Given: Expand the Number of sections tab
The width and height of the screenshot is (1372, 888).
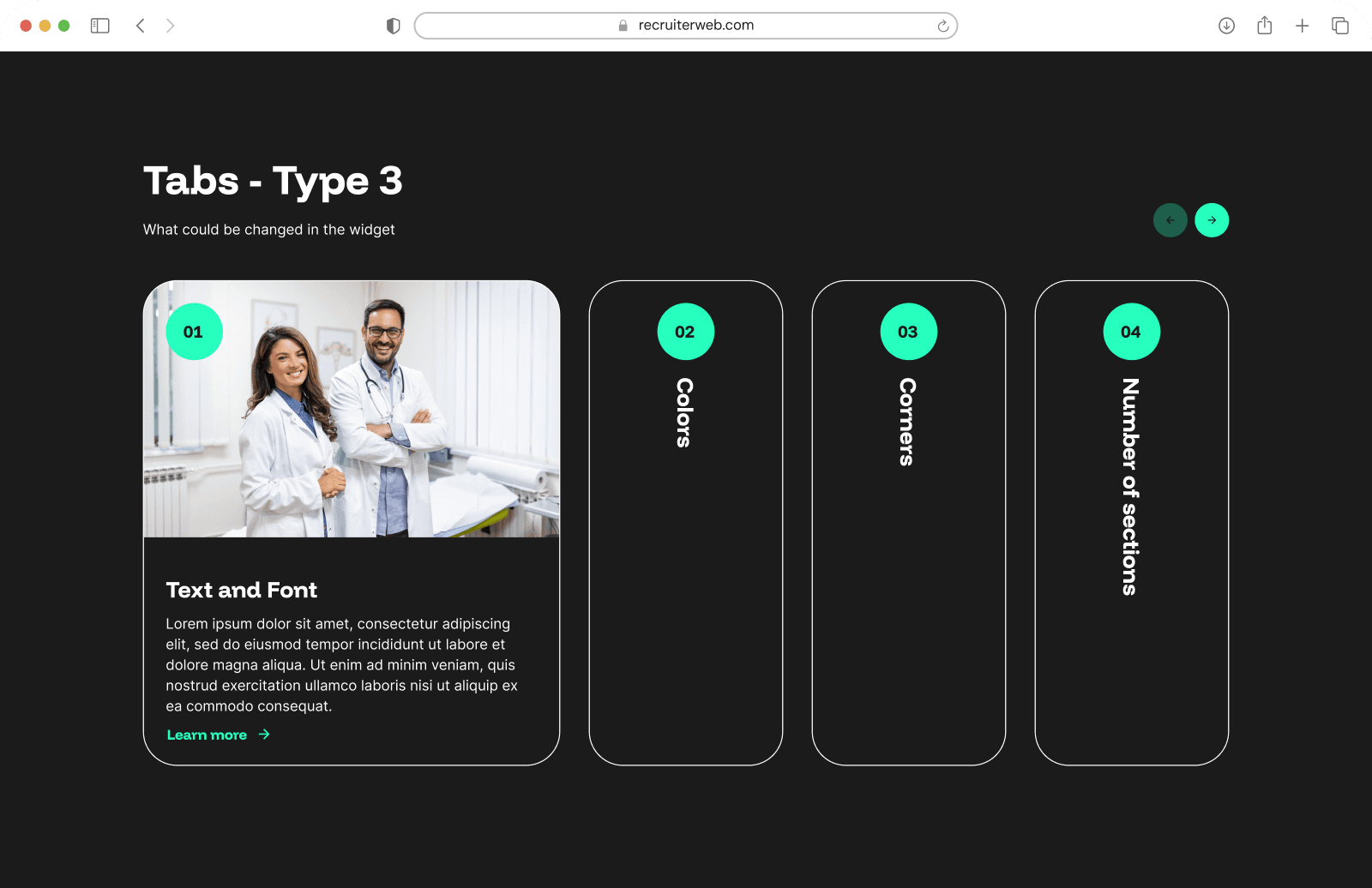Looking at the screenshot, I should coord(1130,486).
